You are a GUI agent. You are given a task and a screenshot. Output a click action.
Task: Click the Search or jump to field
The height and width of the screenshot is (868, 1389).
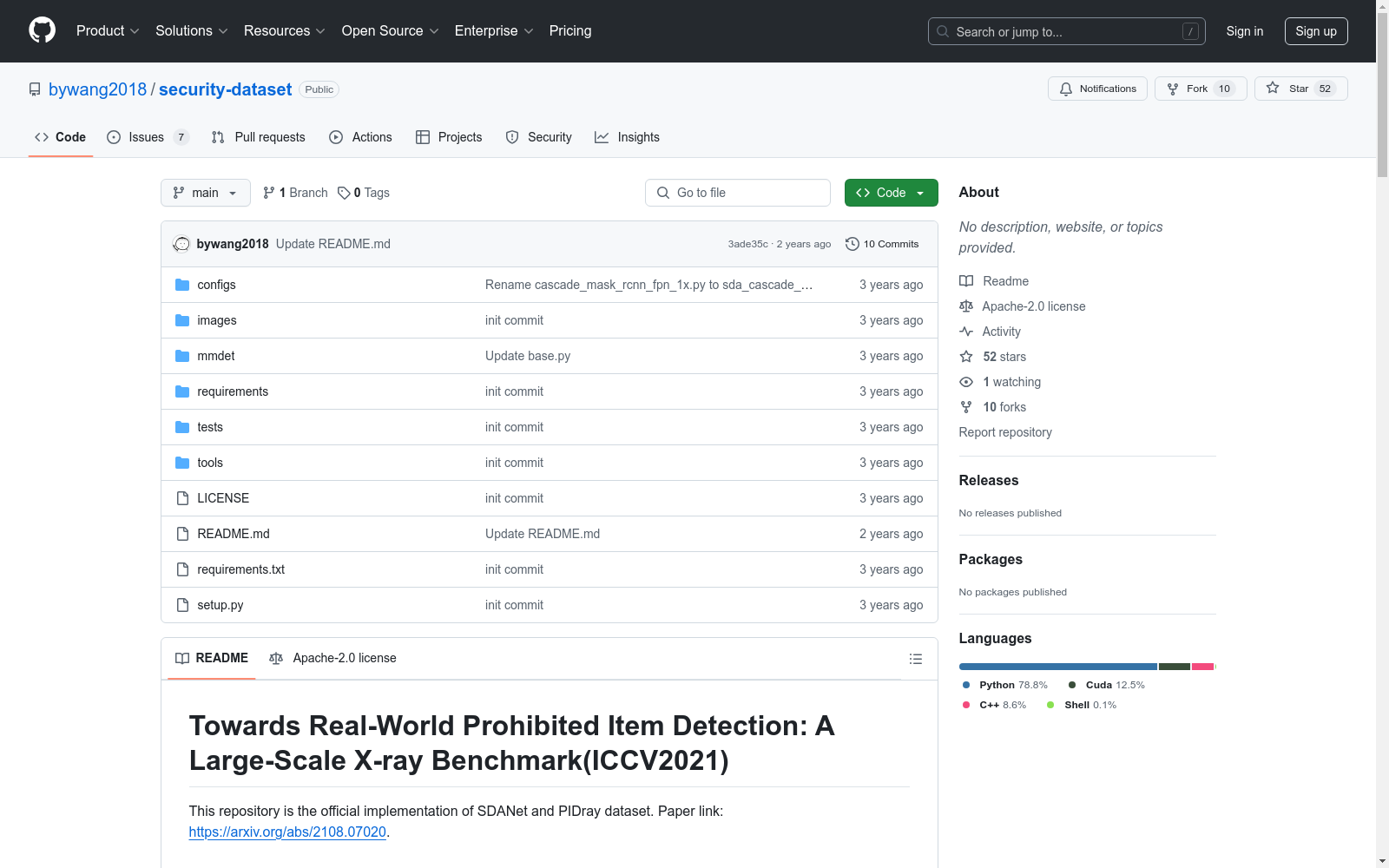coord(1067,31)
